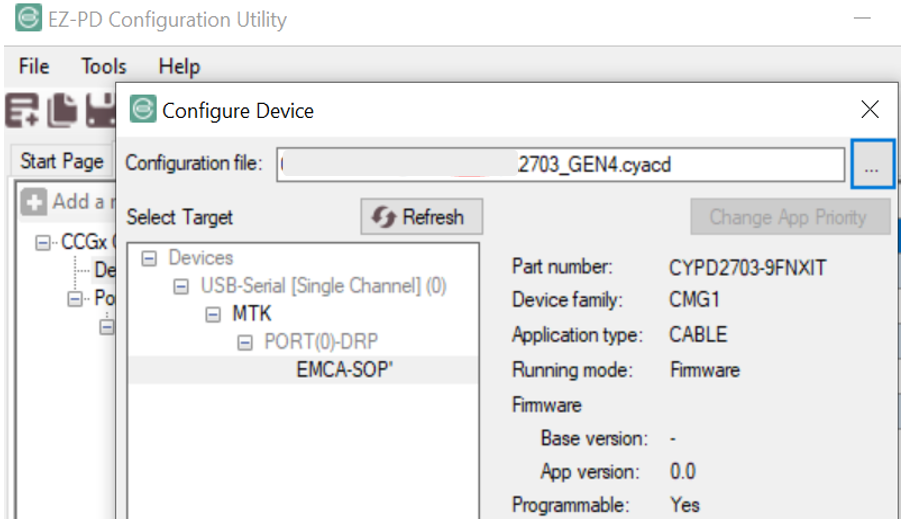Open the File menu

(34, 66)
